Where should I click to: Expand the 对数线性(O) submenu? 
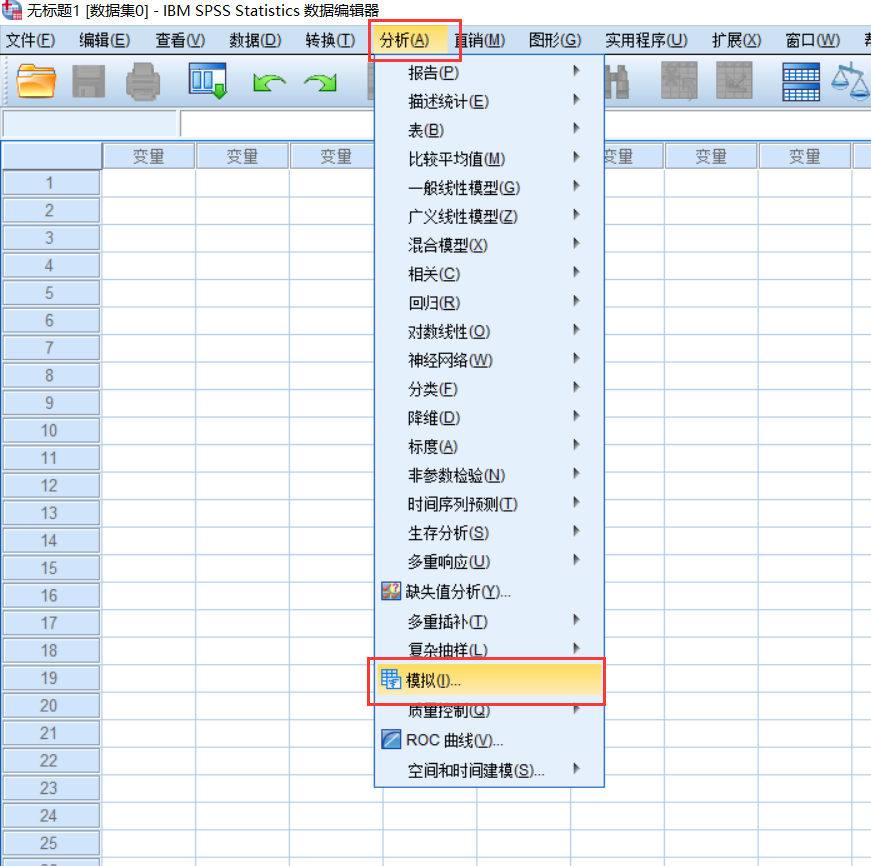click(x=489, y=332)
